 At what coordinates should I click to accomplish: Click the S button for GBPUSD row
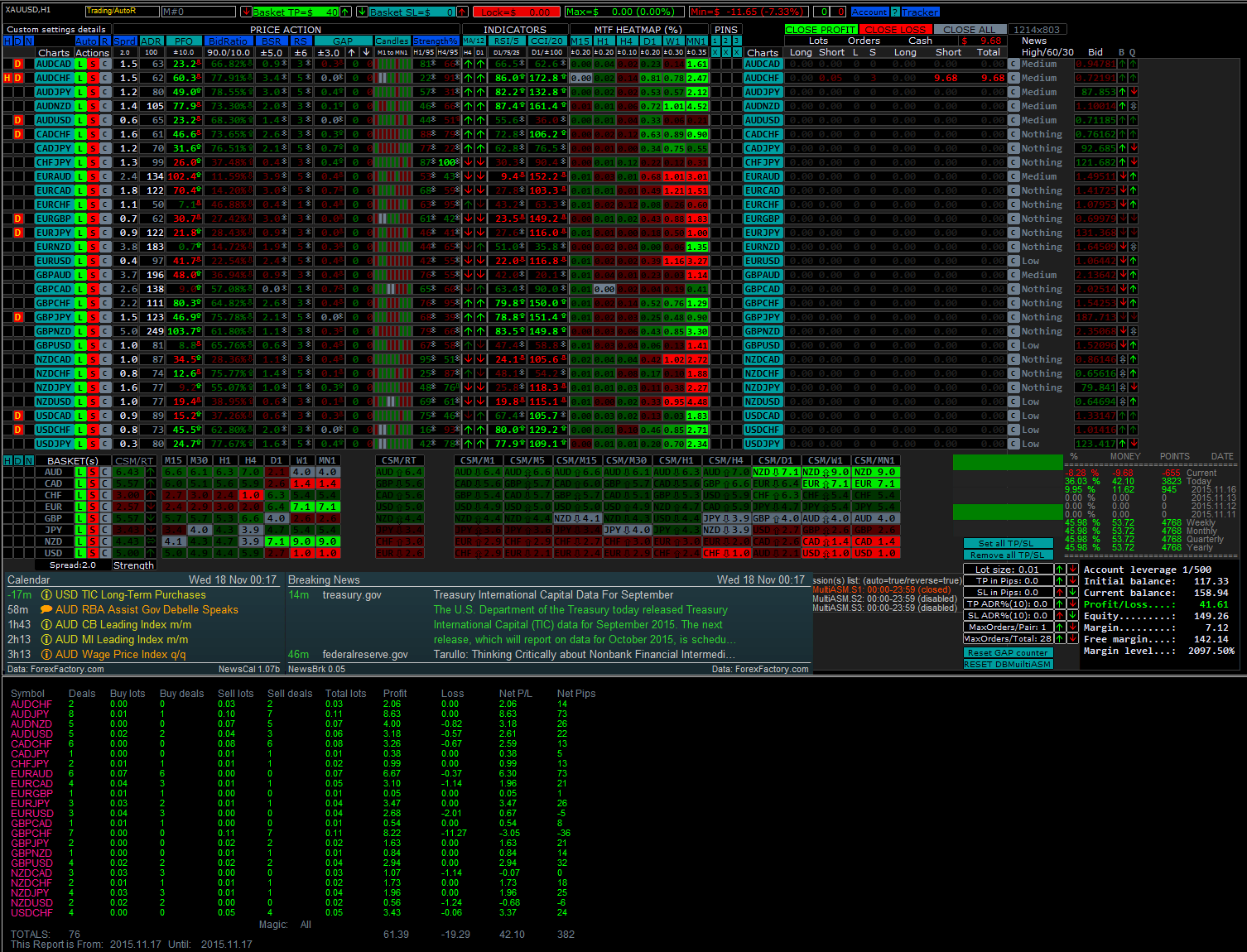(93, 345)
